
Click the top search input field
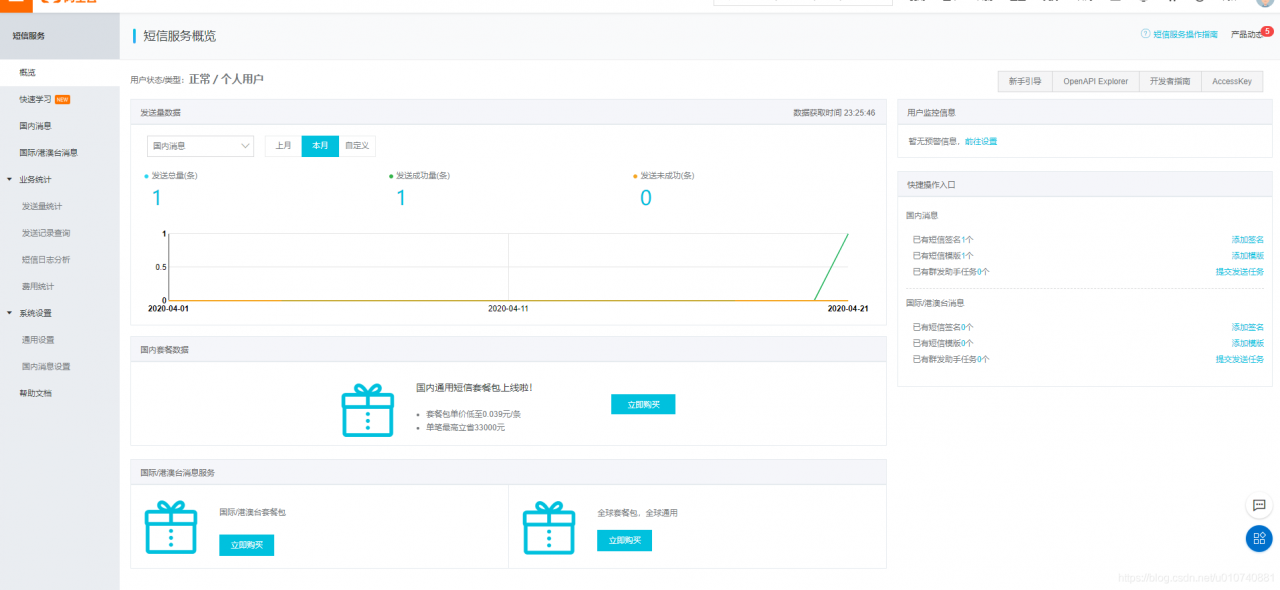[x=800, y=3]
